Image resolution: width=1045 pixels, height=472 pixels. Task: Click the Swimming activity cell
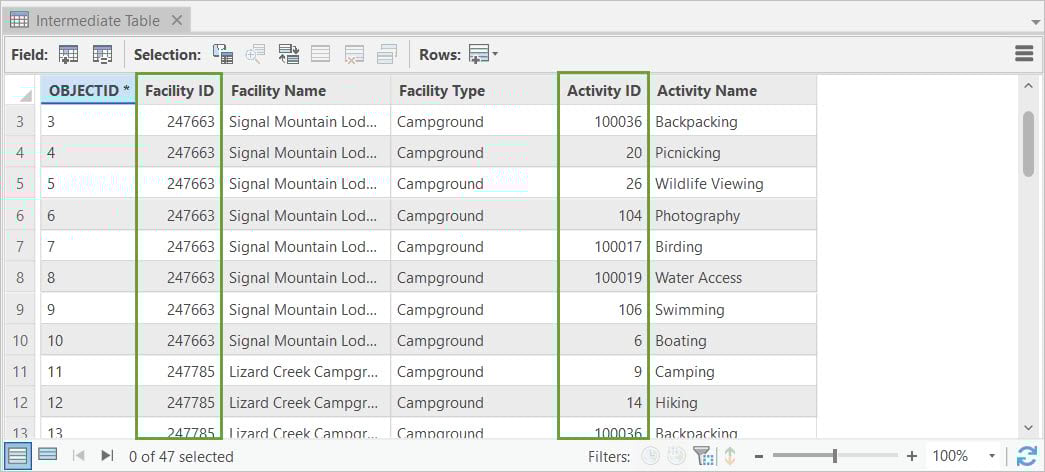click(x=733, y=309)
